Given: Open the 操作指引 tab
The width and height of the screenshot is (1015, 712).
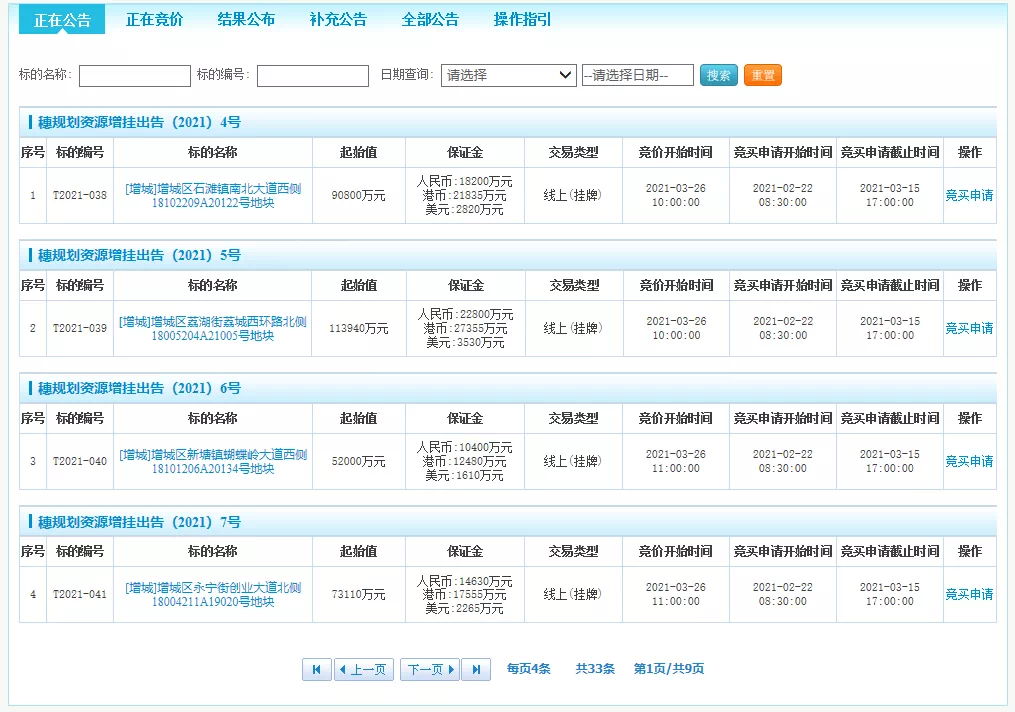Looking at the screenshot, I should point(522,19).
